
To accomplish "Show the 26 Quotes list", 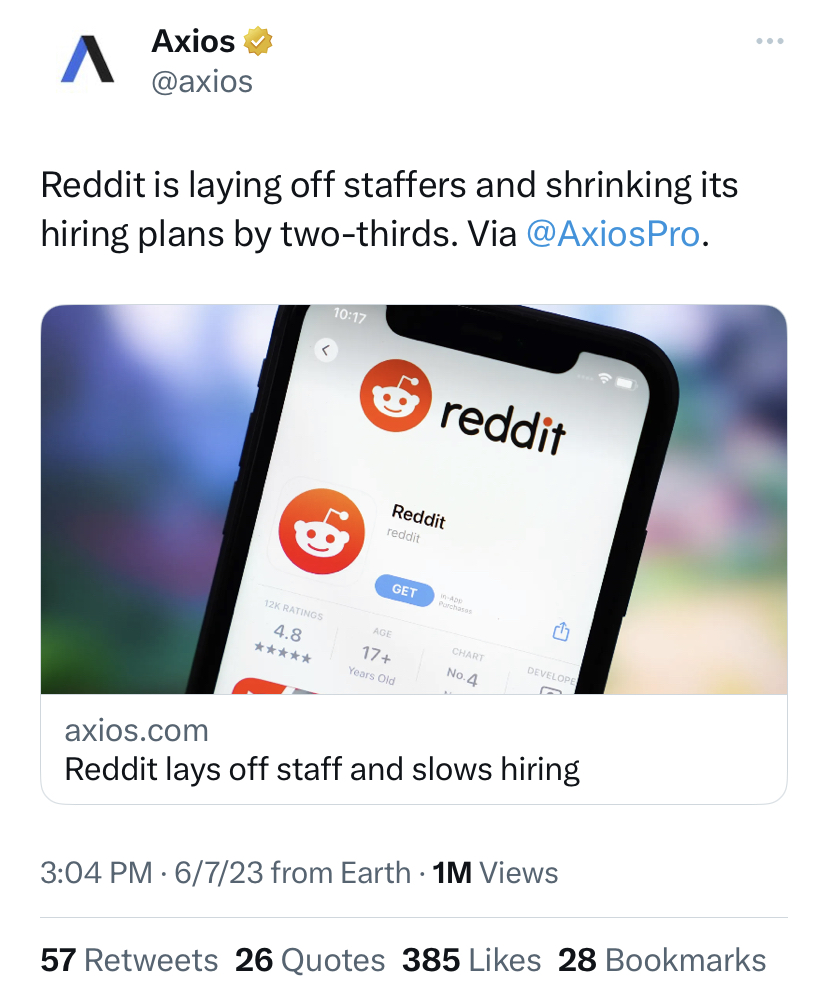I will point(310,960).
